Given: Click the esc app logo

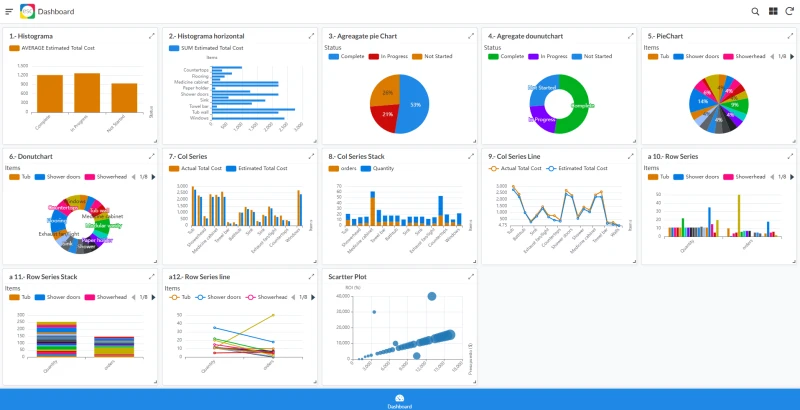Looking at the screenshot, I should [x=27, y=11].
